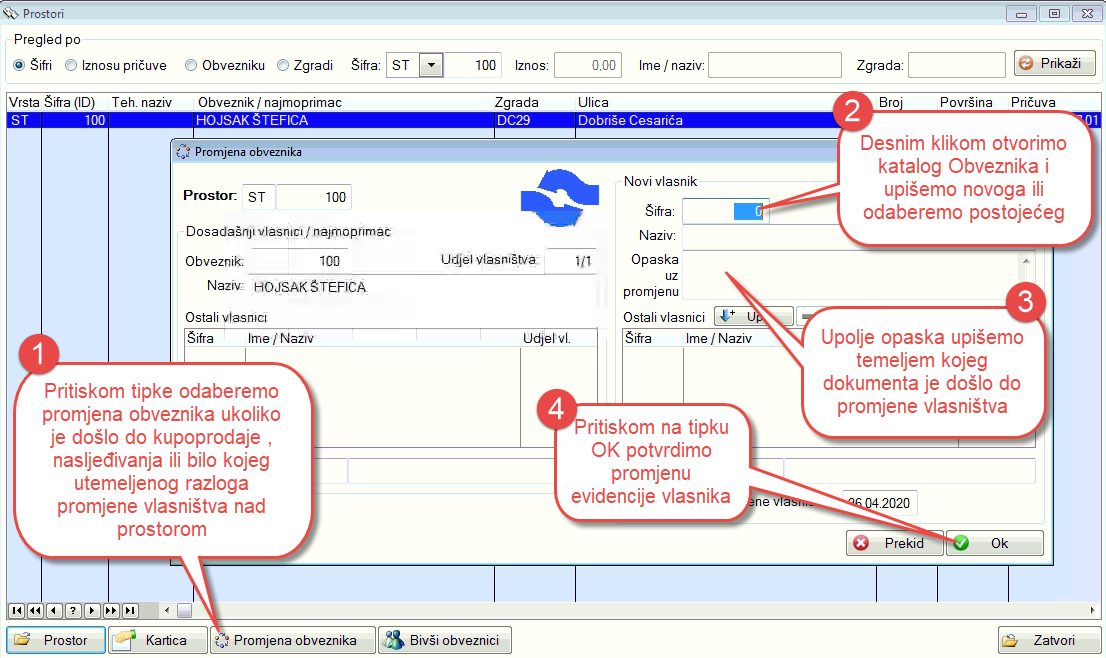Go to first record in navigator
The image size is (1106, 658).
coord(17,610)
